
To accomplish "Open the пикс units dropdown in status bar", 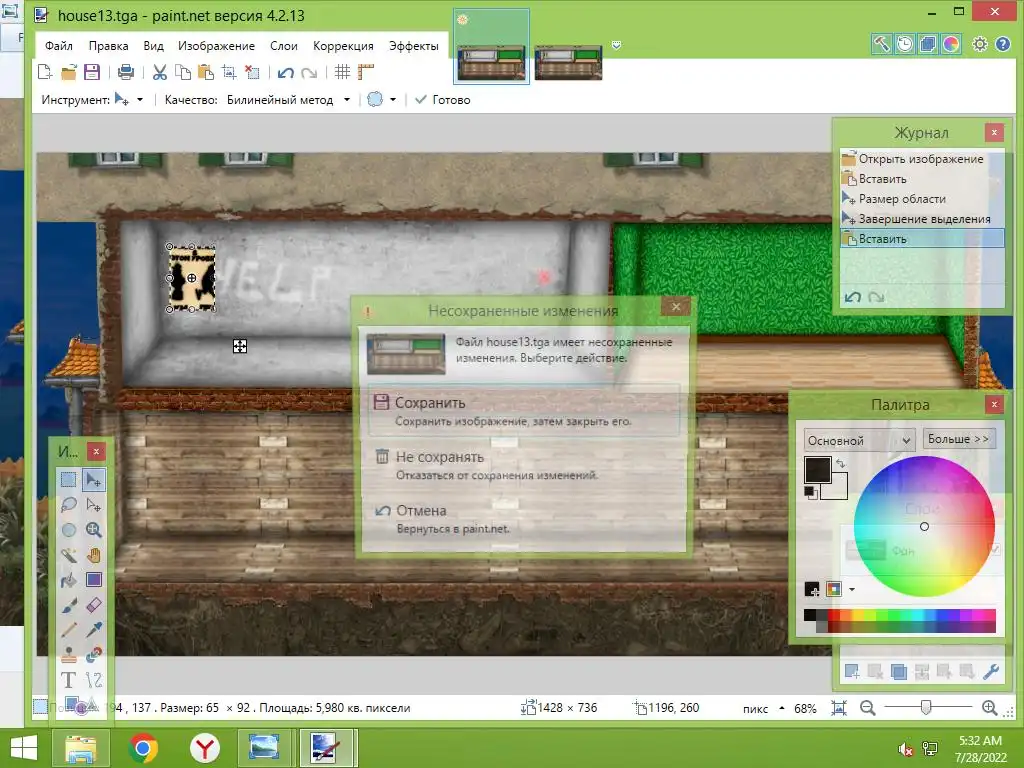I will 763,709.
